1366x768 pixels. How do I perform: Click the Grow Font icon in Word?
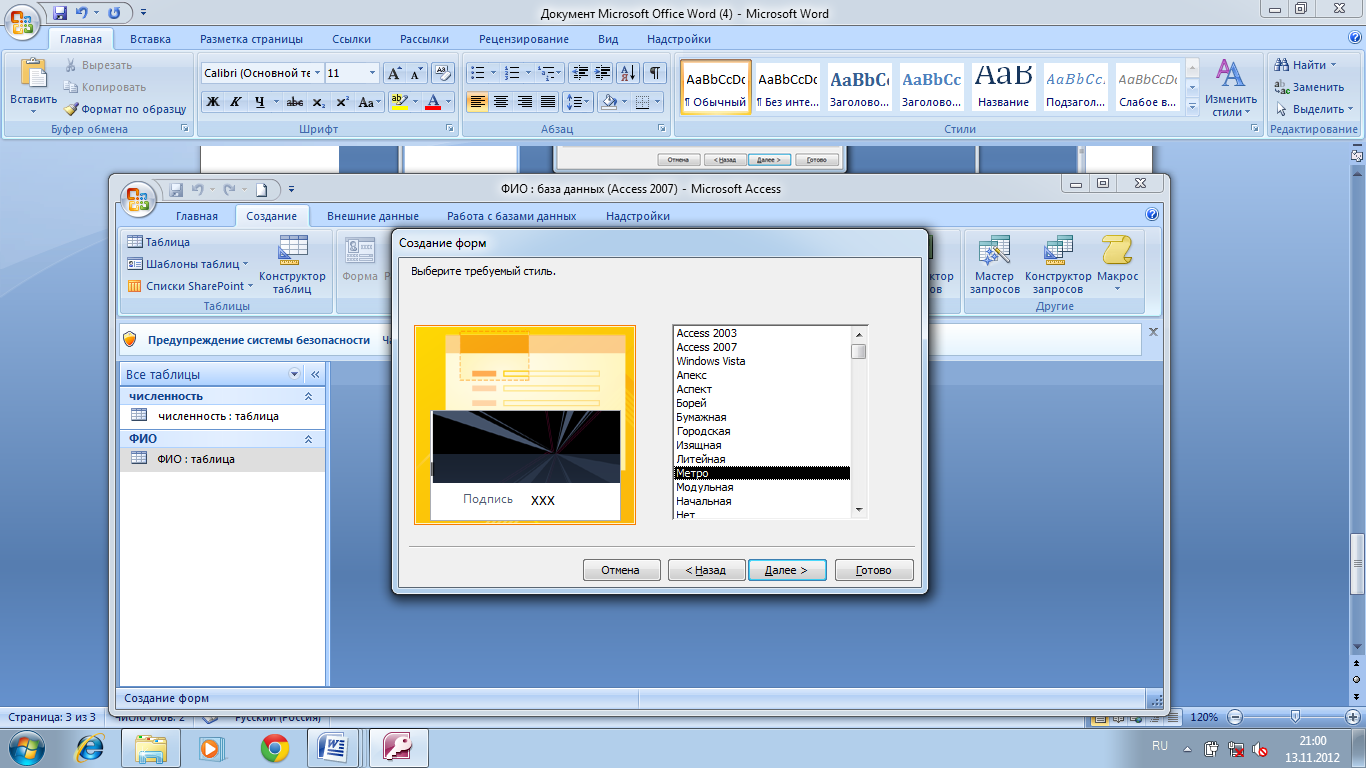pyautogui.click(x=394, y=73)
